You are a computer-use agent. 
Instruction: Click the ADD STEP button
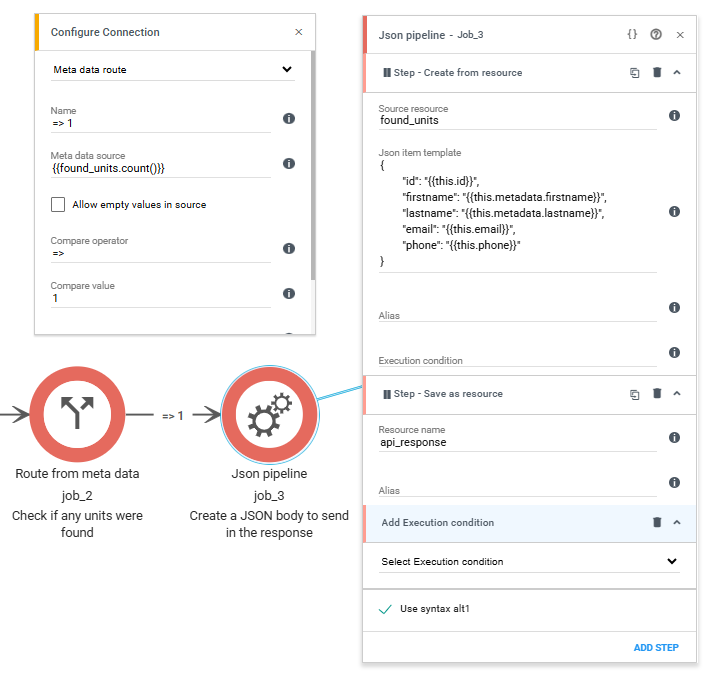click(656, 647)
